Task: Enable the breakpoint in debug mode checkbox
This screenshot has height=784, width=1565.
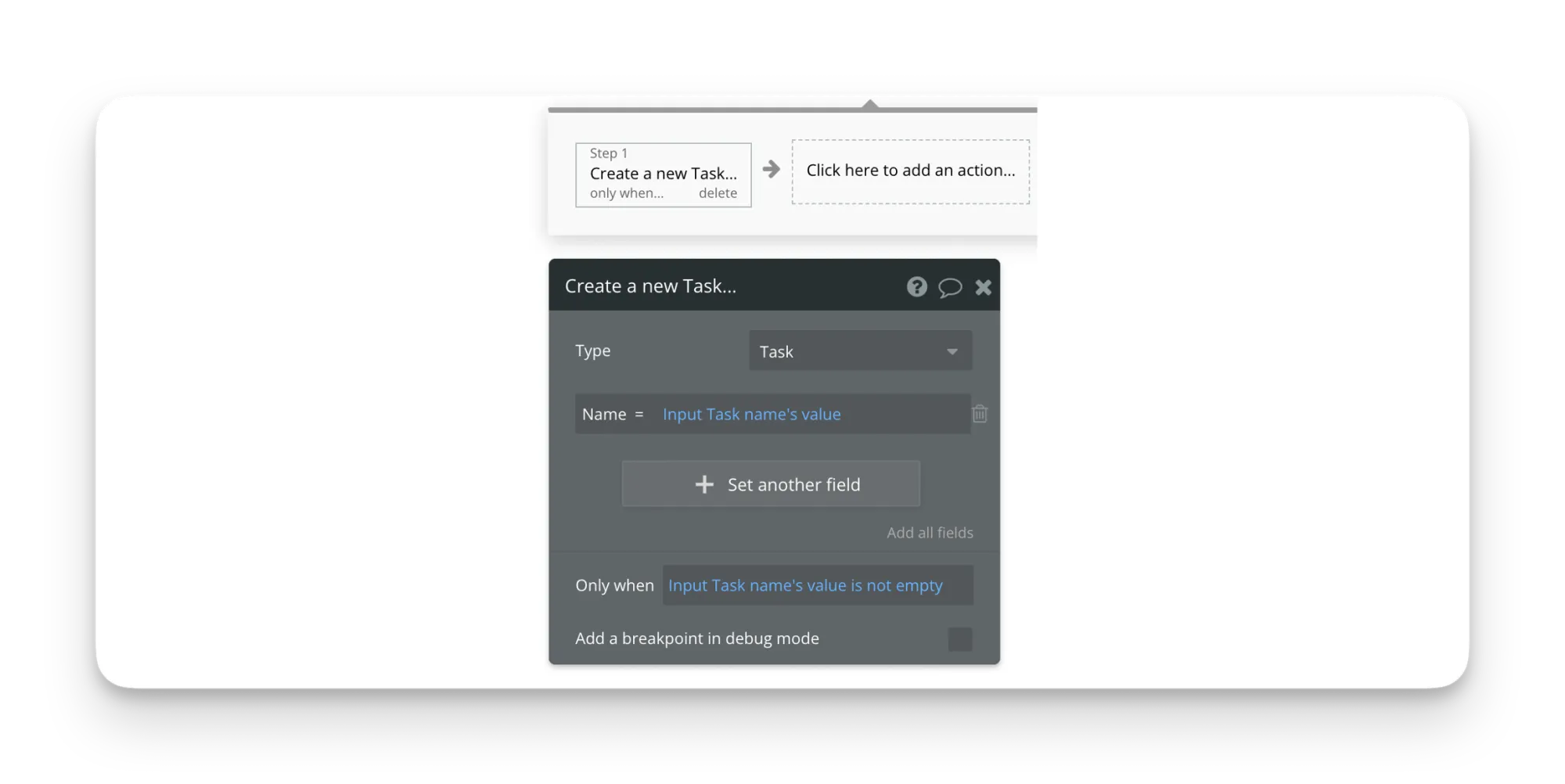Action: coord(959,638)
